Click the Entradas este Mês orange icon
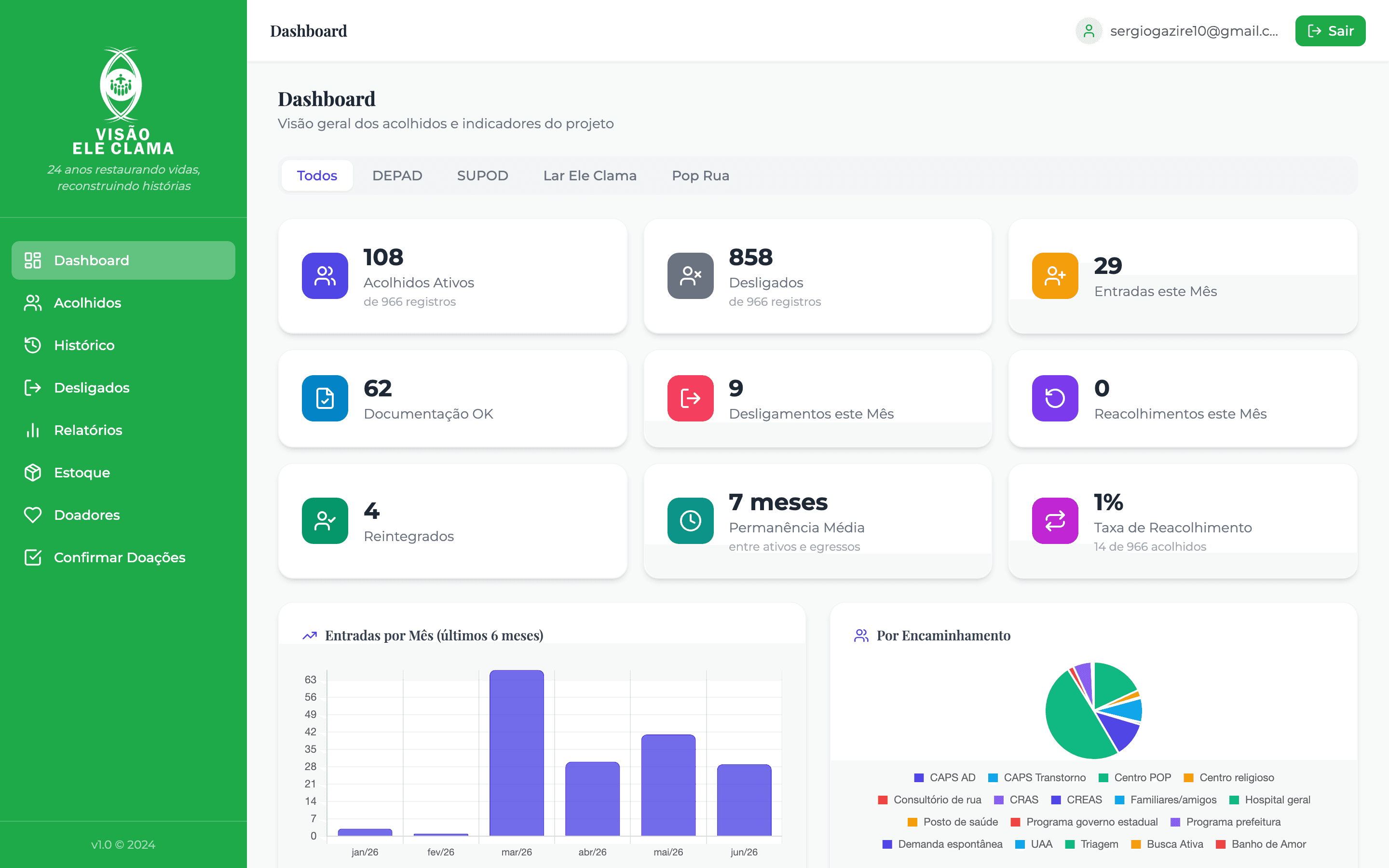This screenshot has height=868, width=1389. (1055, 275)
